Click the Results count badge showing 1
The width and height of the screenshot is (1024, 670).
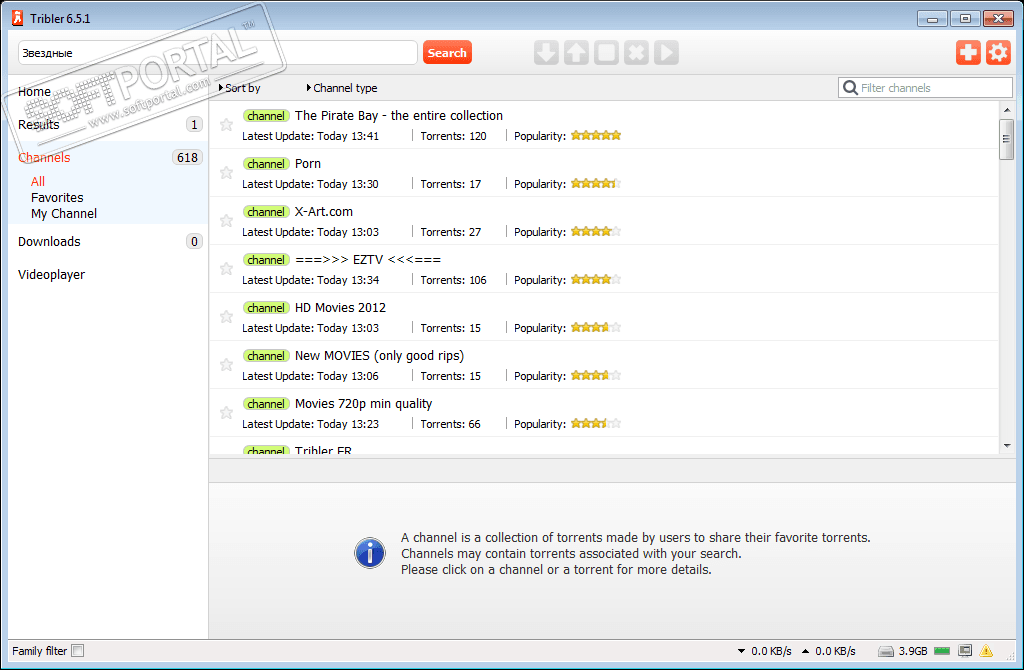194,124
